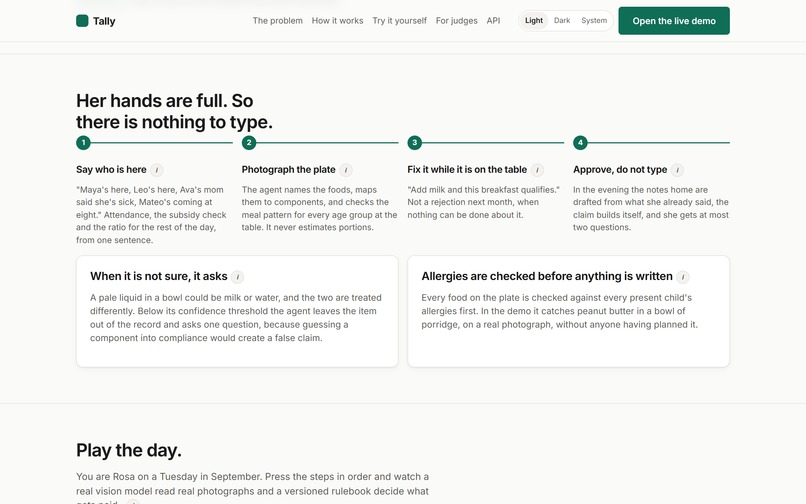The width and height of the screenshot is (806, 504).
Task: Open info icon beside When it is not sure
Action: point(237,277)
